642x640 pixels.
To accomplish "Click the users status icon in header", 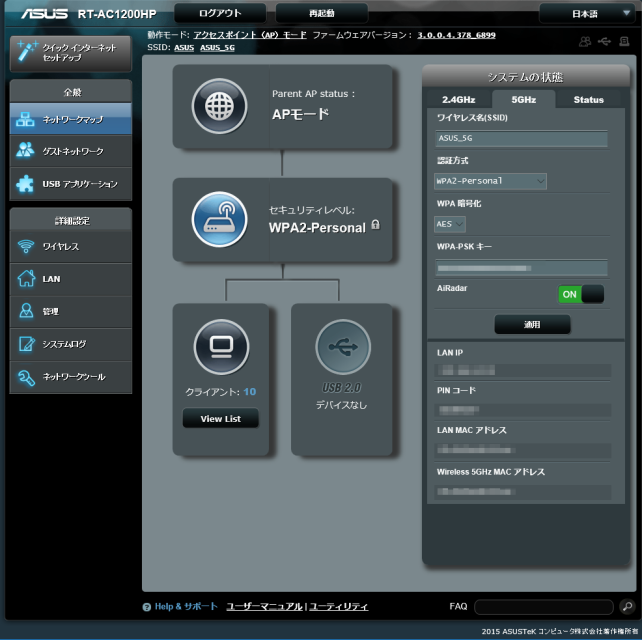I will pos(585,41).
